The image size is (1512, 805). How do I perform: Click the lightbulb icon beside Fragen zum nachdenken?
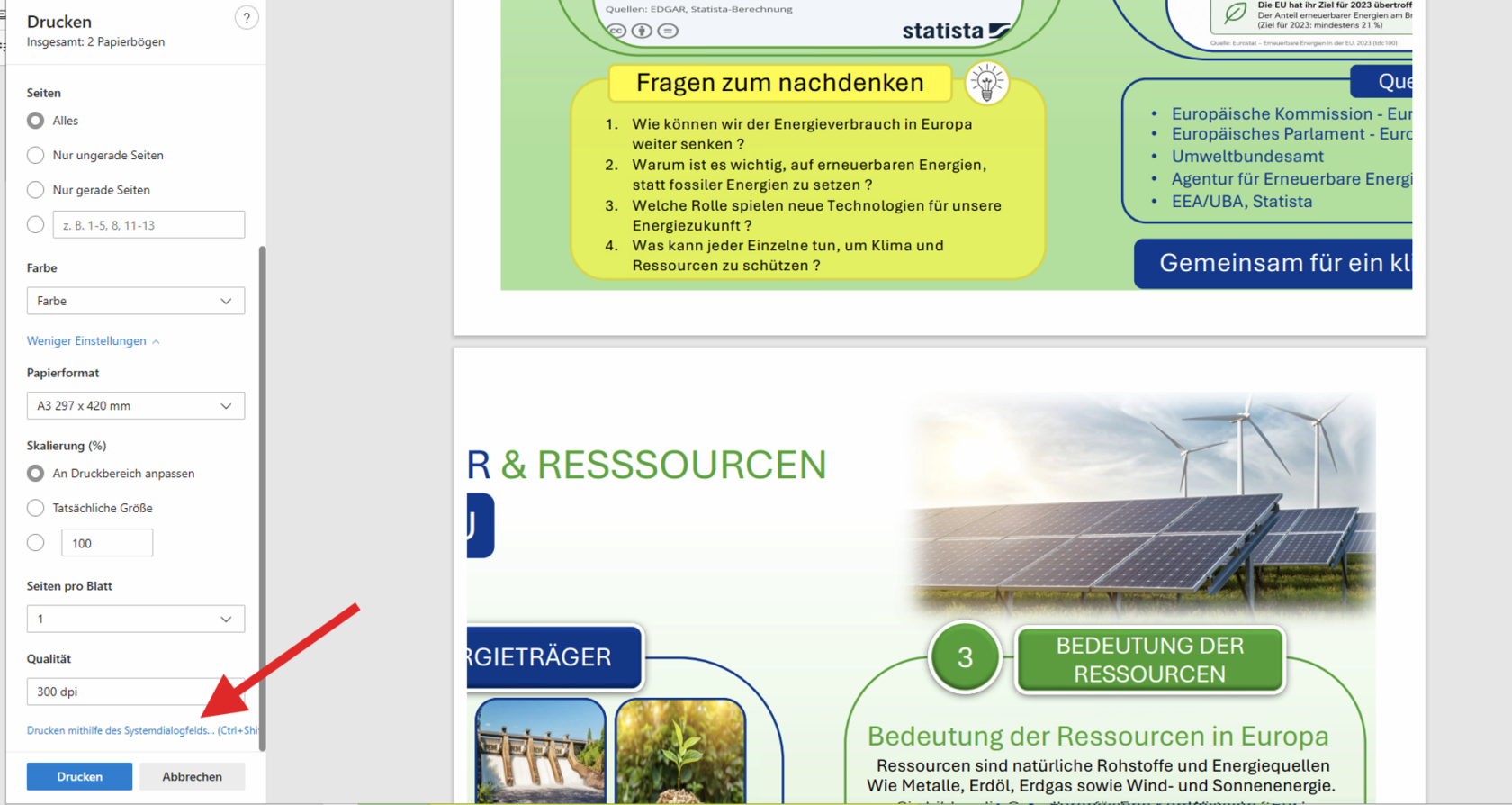pyautogui.click(x=987, y=83)
